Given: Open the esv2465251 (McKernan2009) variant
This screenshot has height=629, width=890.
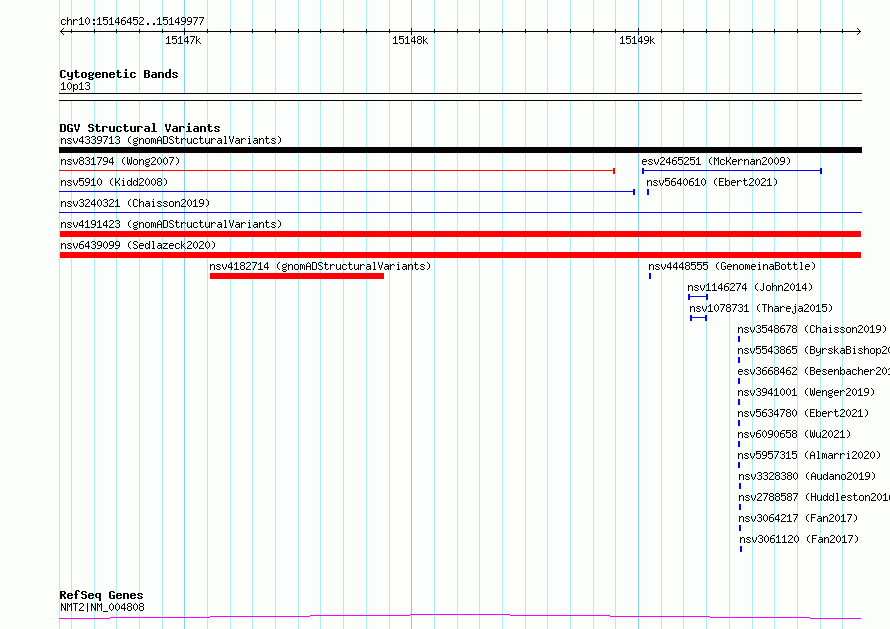Looking at the screenshot, I should click(716, 161).
